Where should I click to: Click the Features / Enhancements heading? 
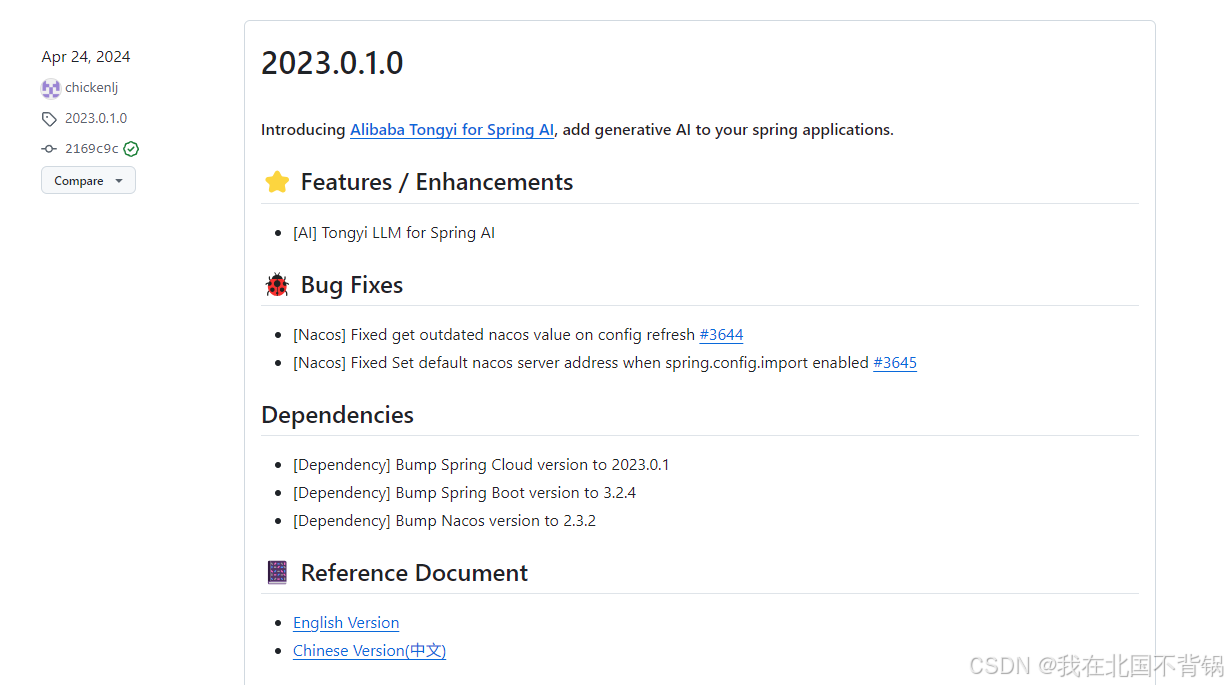click(x=437, y=182)
